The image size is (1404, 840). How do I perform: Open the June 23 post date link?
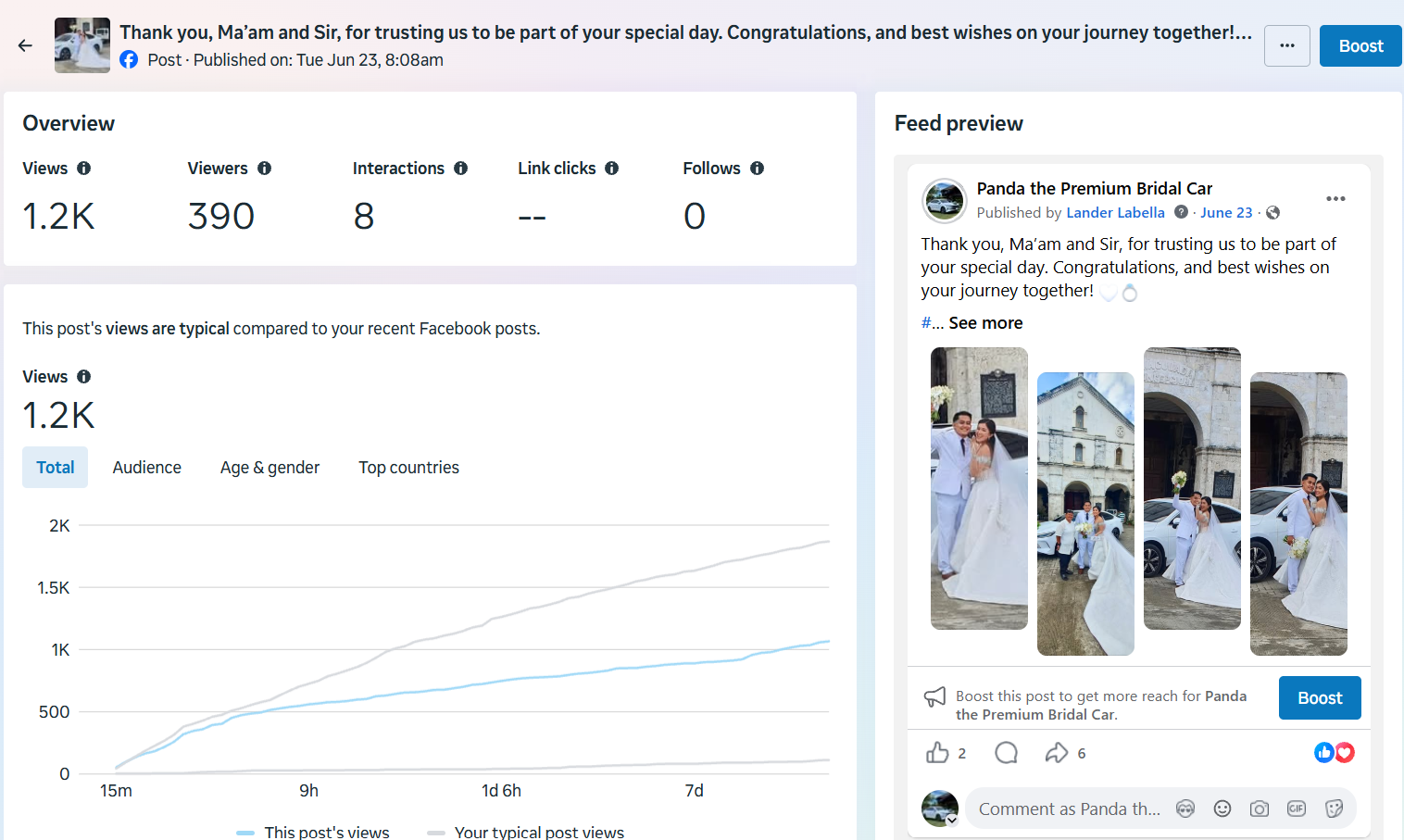[x=1226, y=213]
